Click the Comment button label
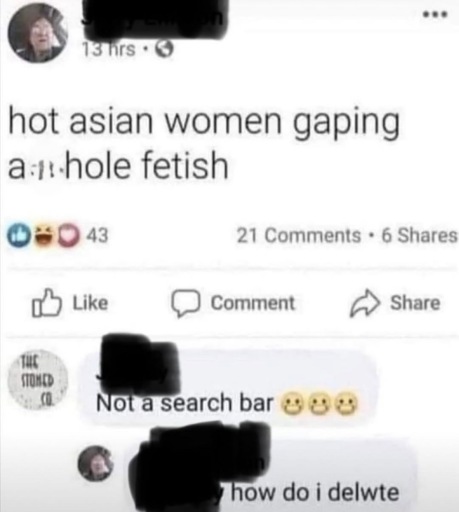The image size is (459, 512). tap(253, 303)
